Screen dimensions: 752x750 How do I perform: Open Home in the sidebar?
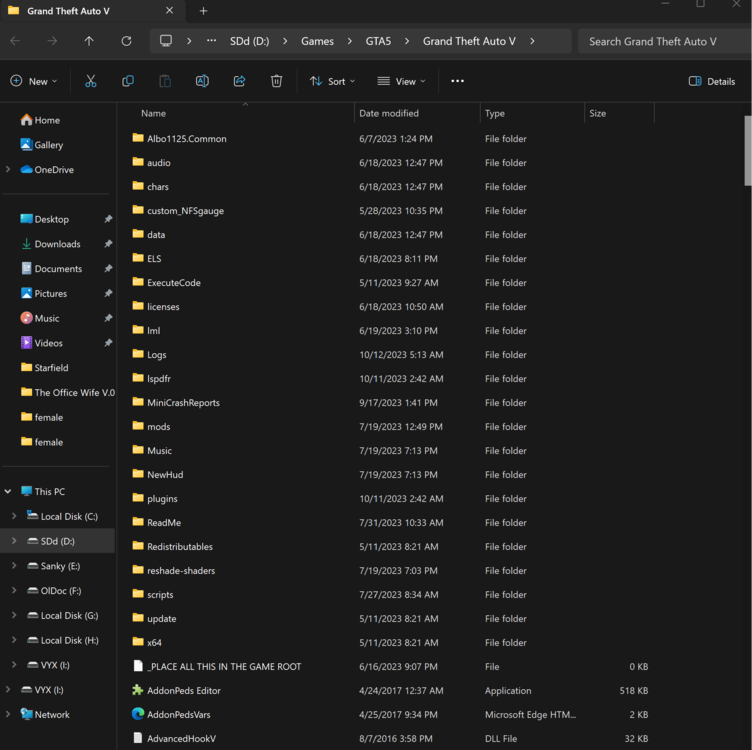[x=40, y=120]
